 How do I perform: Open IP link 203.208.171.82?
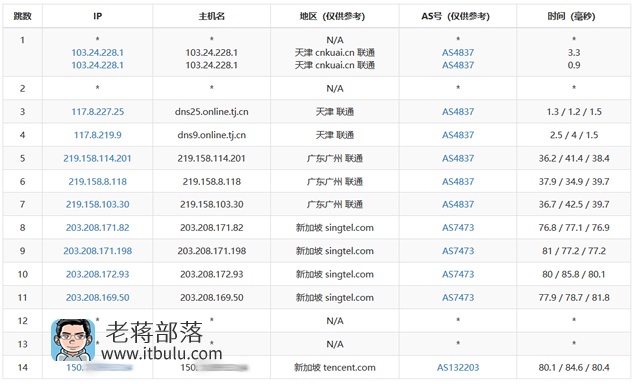(98, 228)
